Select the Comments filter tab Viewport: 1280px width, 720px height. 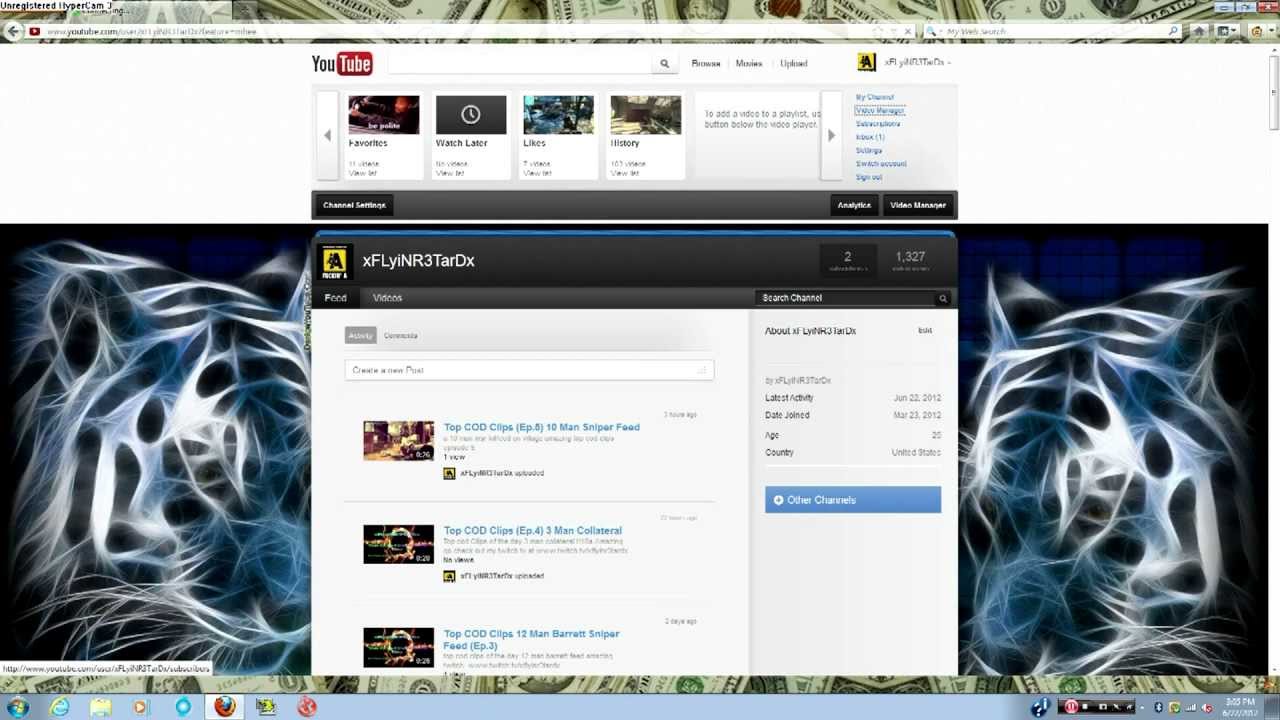400,335
